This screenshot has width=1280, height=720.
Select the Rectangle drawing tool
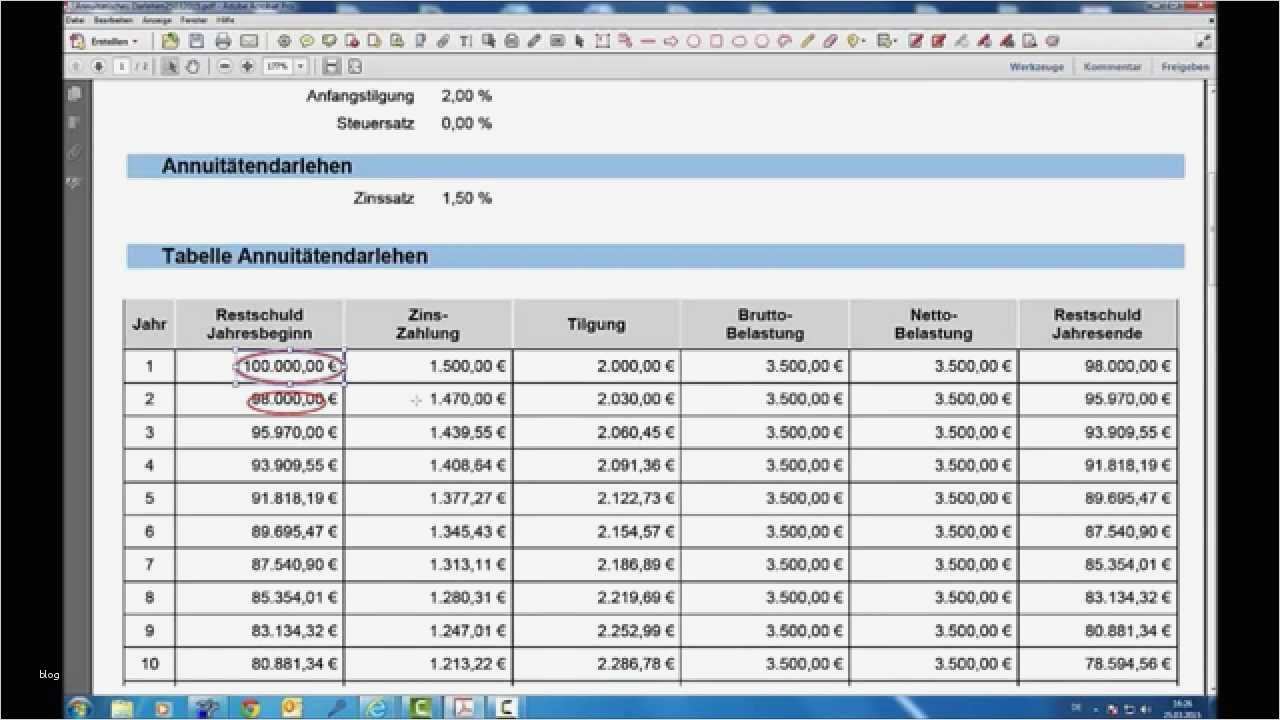[x=718, y=41]
